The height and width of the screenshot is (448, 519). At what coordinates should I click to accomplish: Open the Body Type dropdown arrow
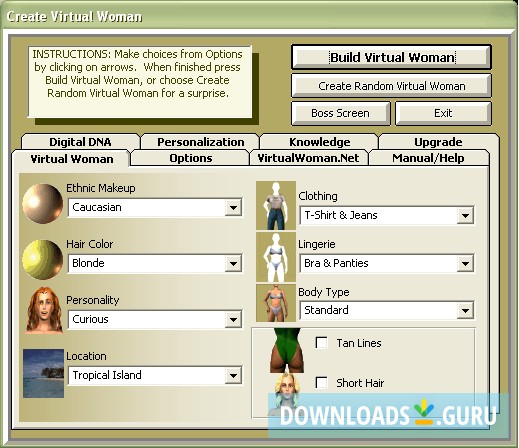(x=465, y=311)
